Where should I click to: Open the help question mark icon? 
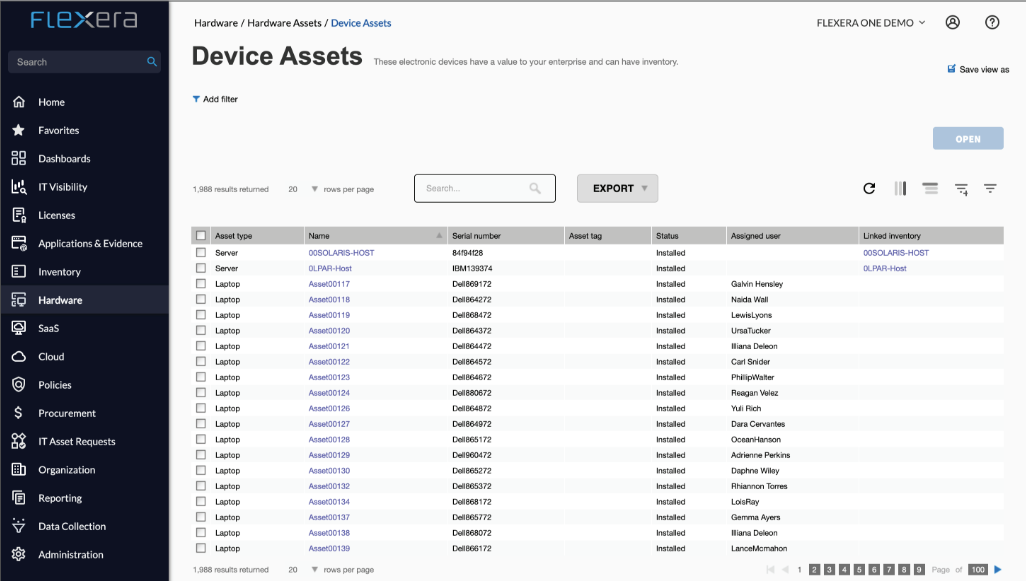coord(992,22)
